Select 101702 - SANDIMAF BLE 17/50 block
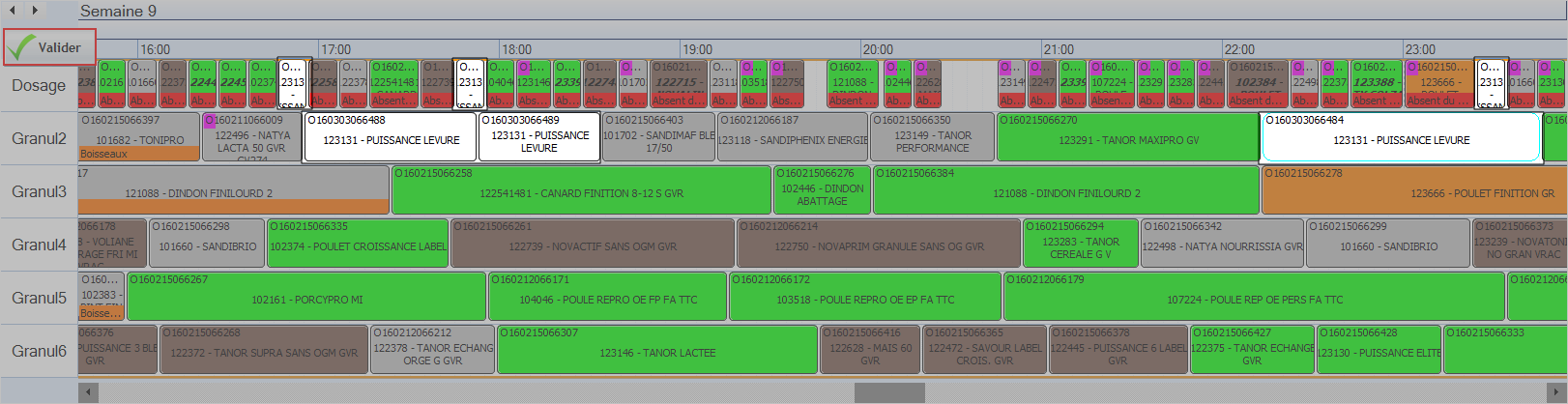Viewport: 1568px width, 404px height. (658, 137)
